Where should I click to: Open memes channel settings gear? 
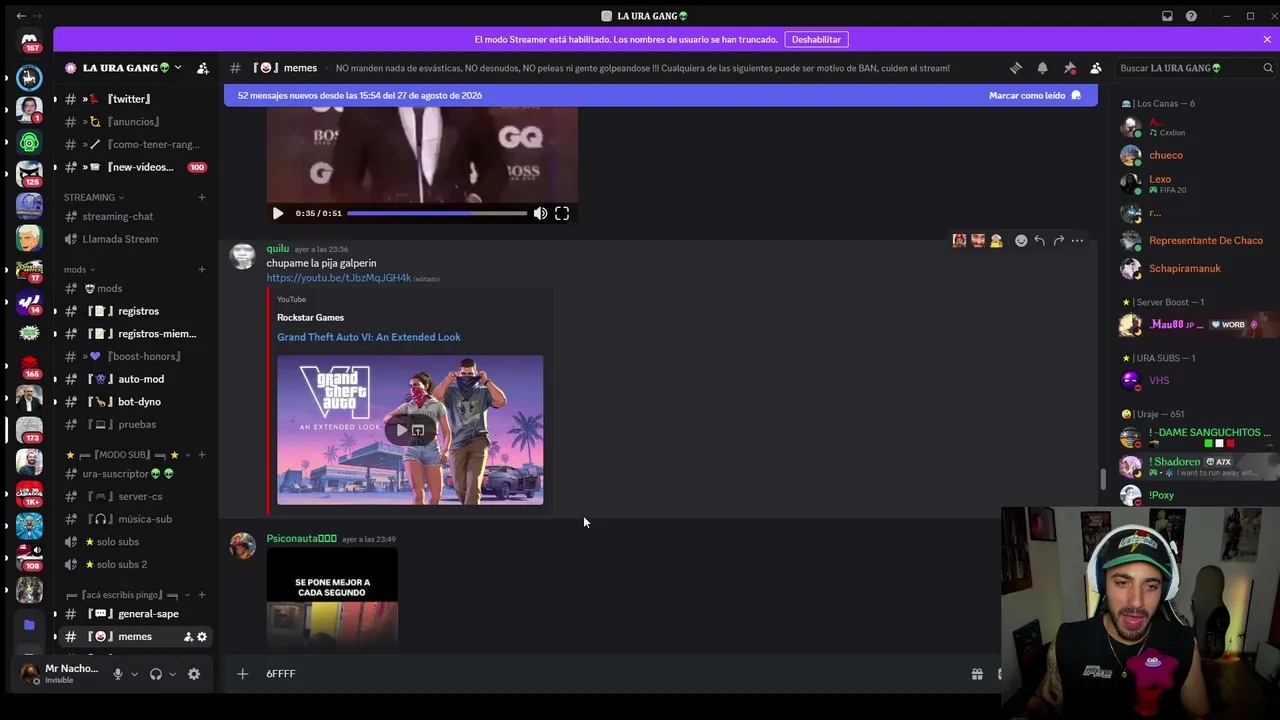[202, 637]
